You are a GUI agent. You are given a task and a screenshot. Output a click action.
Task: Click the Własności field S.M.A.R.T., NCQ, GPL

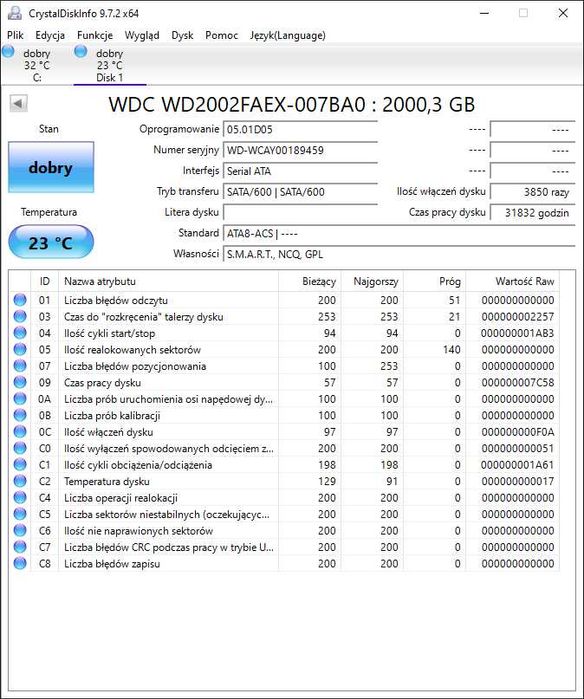[x=399, y=255]
